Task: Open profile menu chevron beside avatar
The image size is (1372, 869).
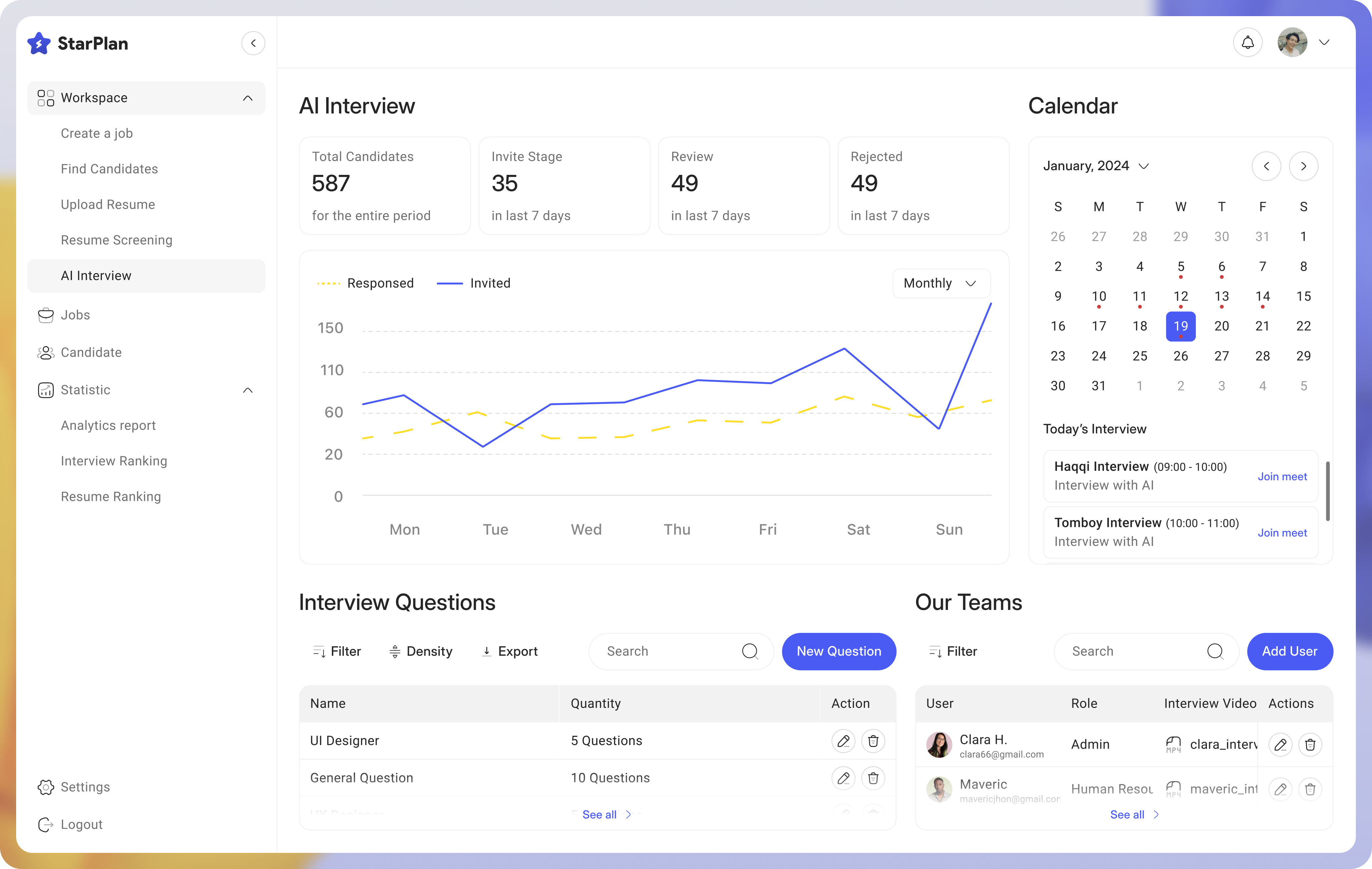Action: (1324, 43)
